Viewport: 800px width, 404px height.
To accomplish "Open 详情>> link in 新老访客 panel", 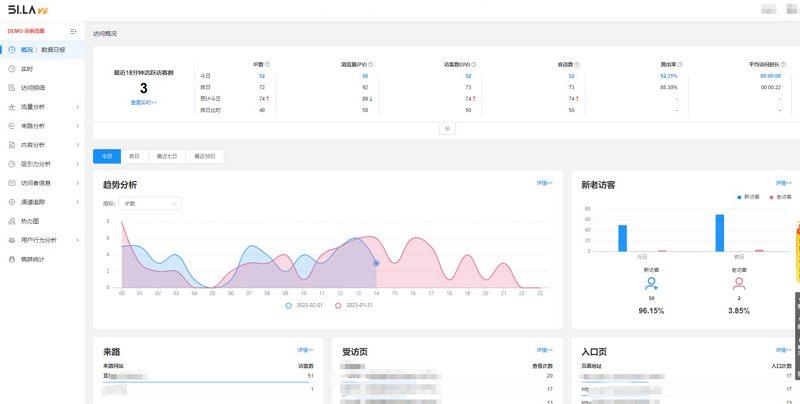I will 784,183.
